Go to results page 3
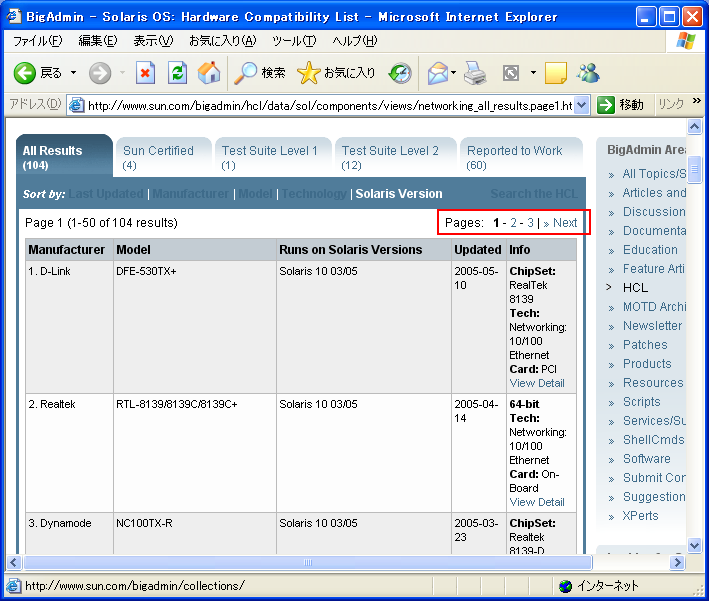709x601 pixels. coord(530,222)
